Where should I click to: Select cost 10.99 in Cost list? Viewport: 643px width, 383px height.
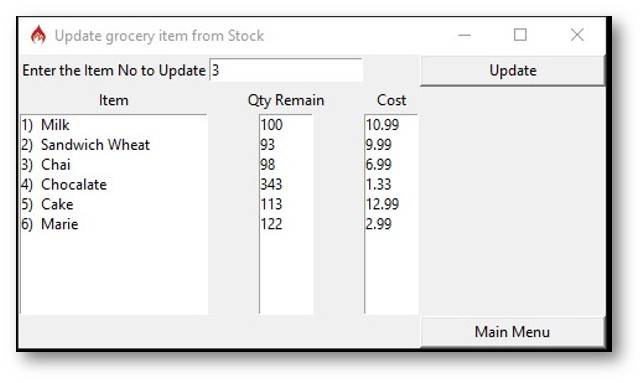(391, 125)
